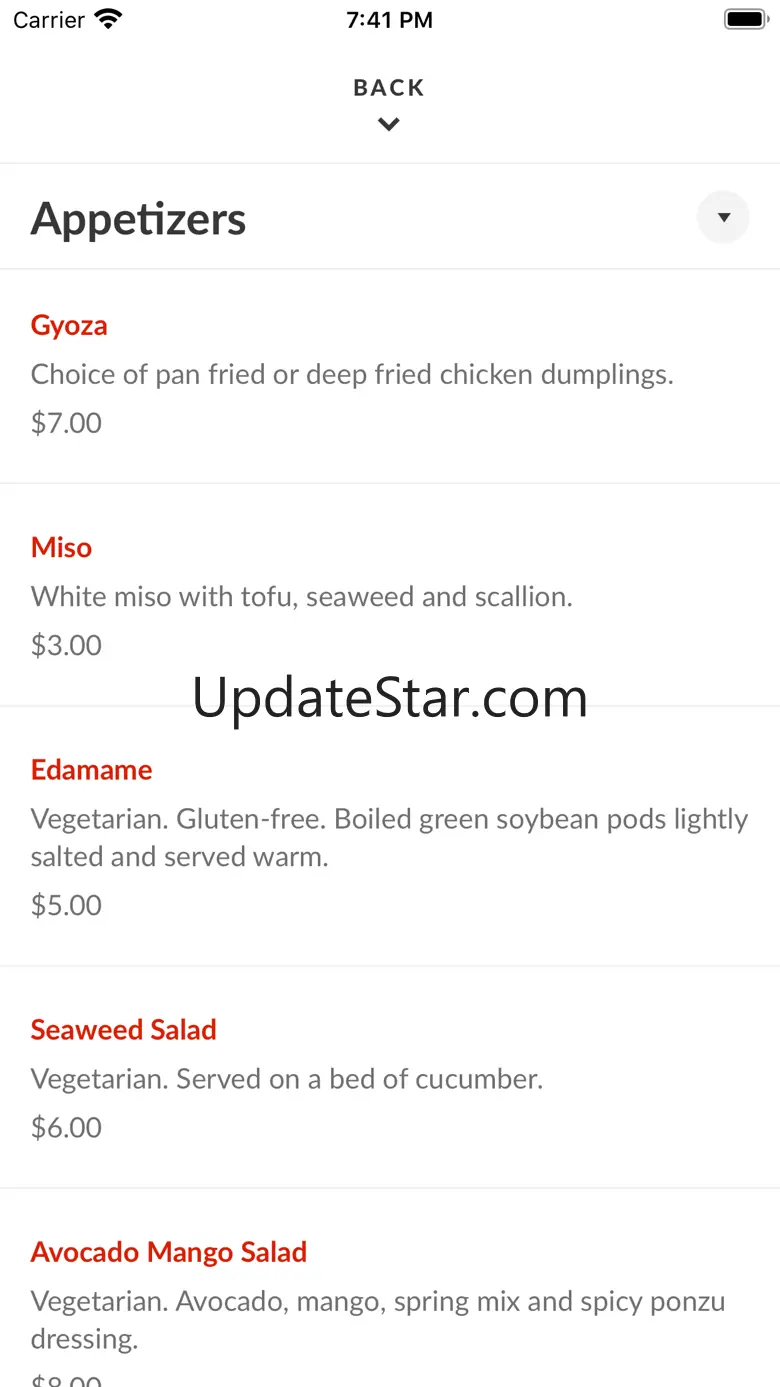Tap the $6.00 Seaweed Salad price
780x1387 pixels.
click(66, 1127)
